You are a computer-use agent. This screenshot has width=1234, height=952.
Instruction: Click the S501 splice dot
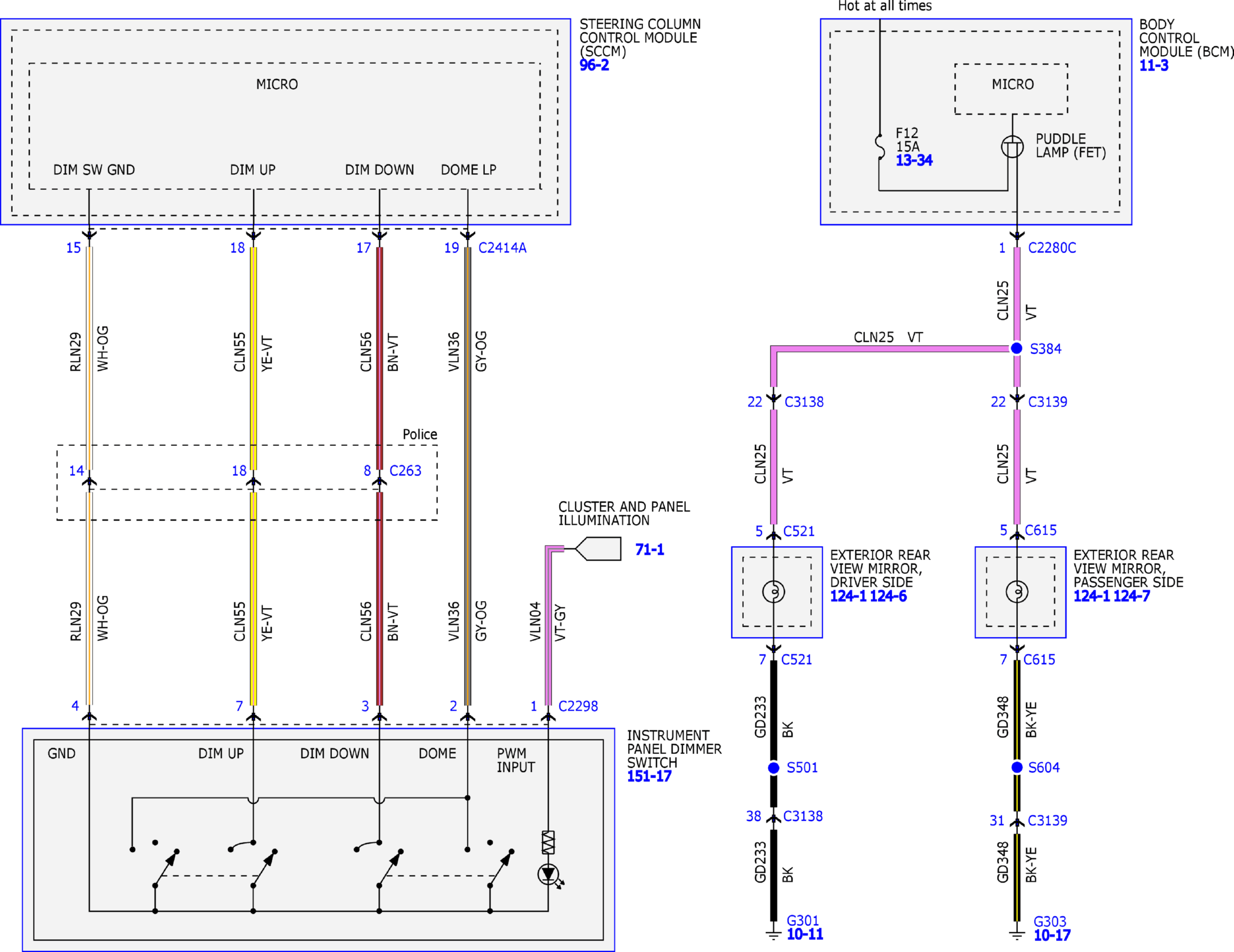point(773,768)
